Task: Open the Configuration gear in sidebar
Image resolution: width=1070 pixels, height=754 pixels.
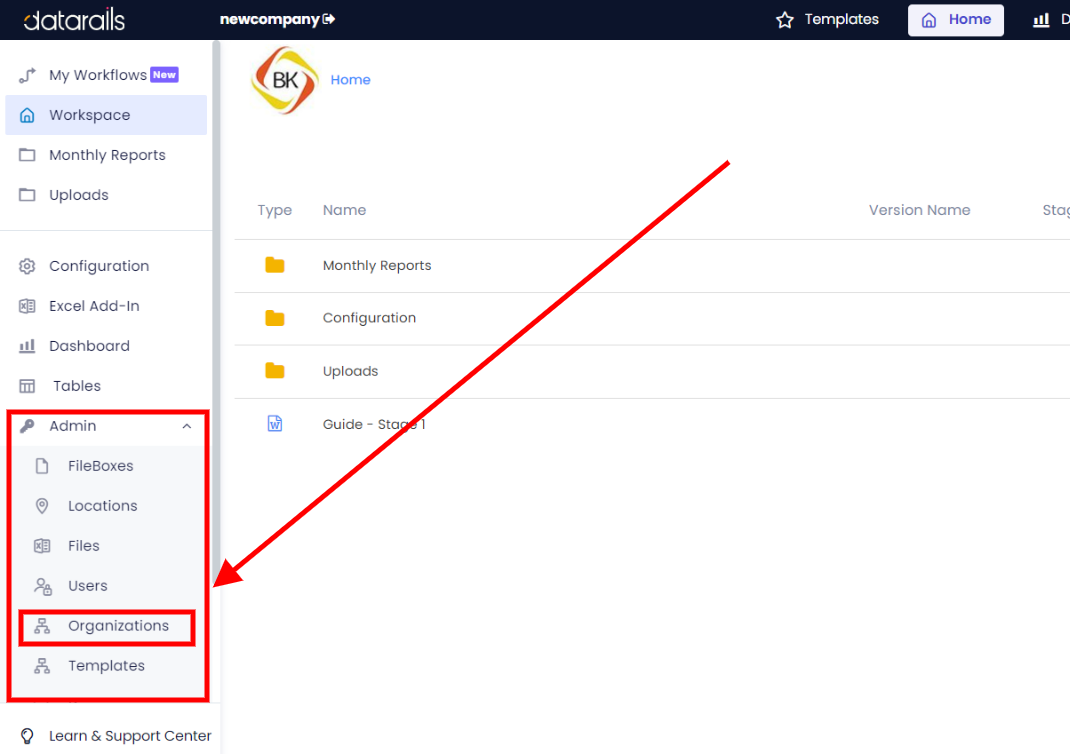Action: pos(28,265)
